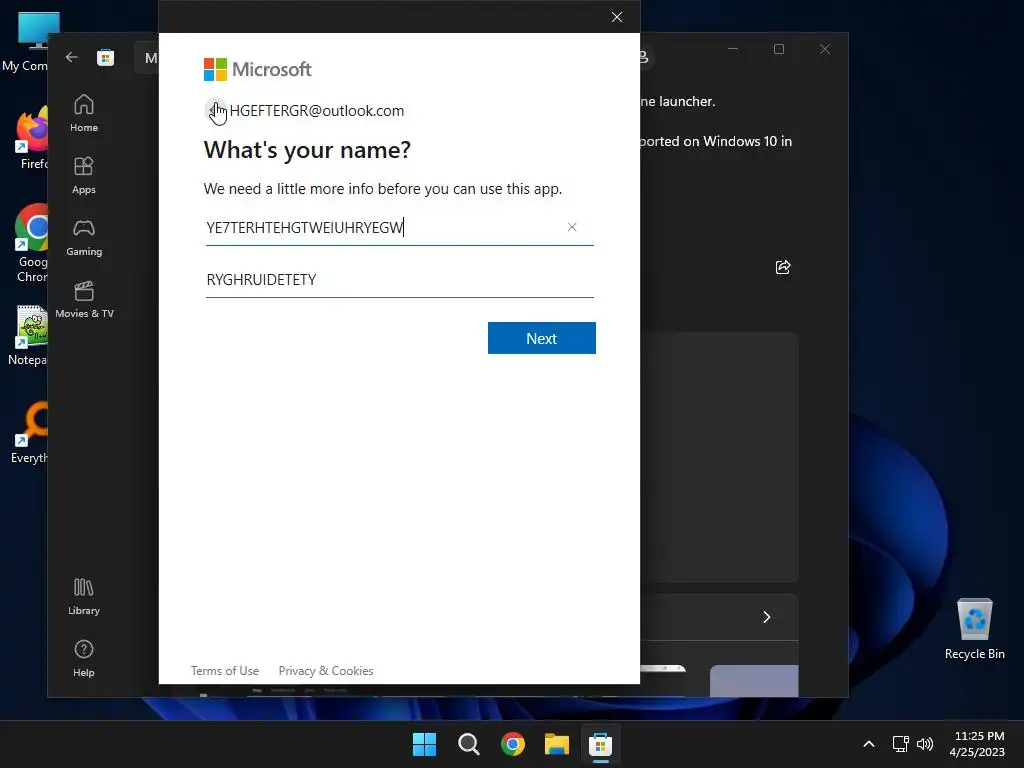
Task: Click the Store back arrow
Action: pos(72,57)
